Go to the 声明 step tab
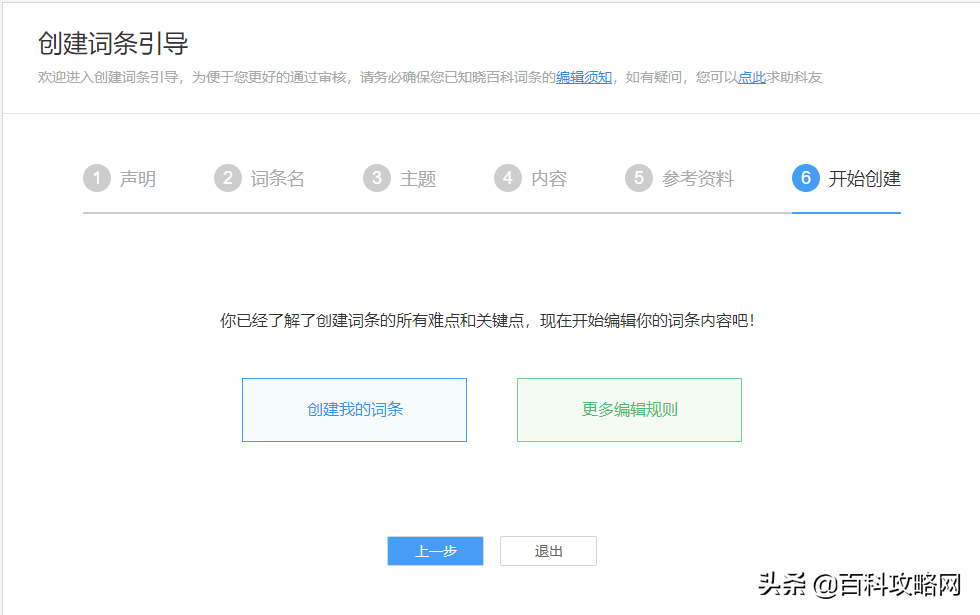Screen dimensions: 980x615 138,179
